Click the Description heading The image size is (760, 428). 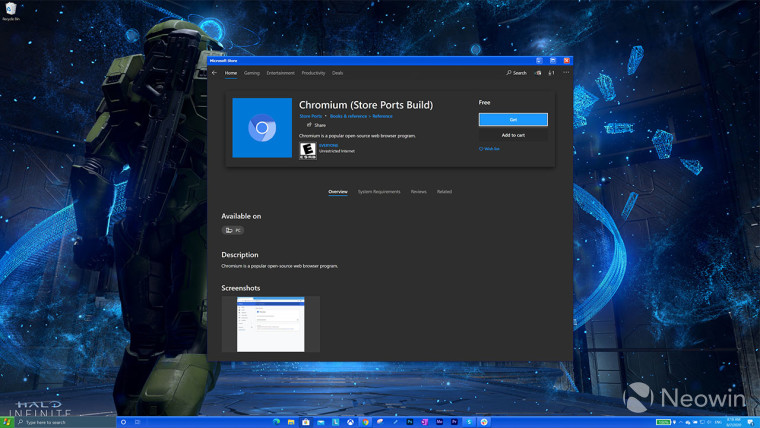(239, 254)
